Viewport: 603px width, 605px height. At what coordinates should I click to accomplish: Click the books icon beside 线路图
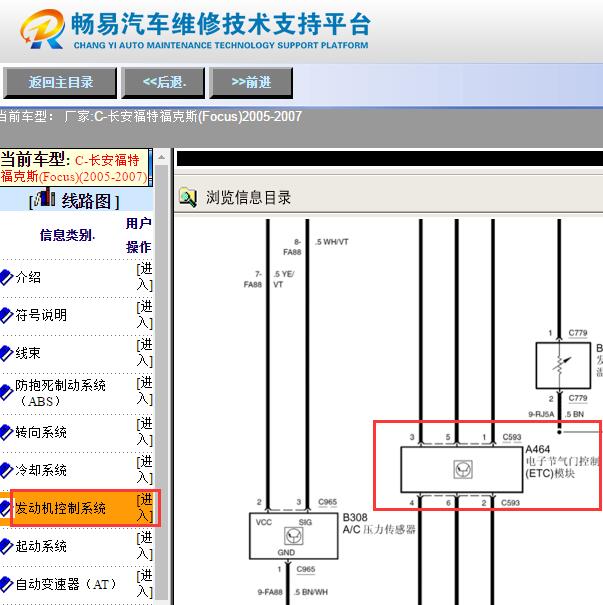click(45, 198)
